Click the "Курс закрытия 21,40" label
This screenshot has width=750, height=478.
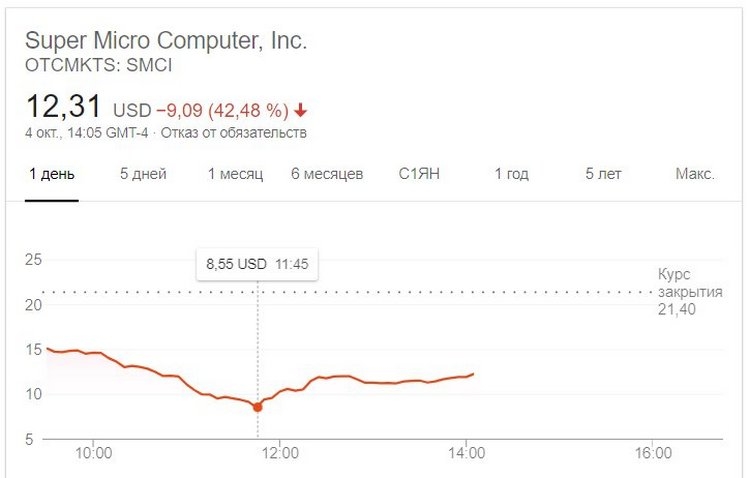pyautogui.click(x=690, y=291)
